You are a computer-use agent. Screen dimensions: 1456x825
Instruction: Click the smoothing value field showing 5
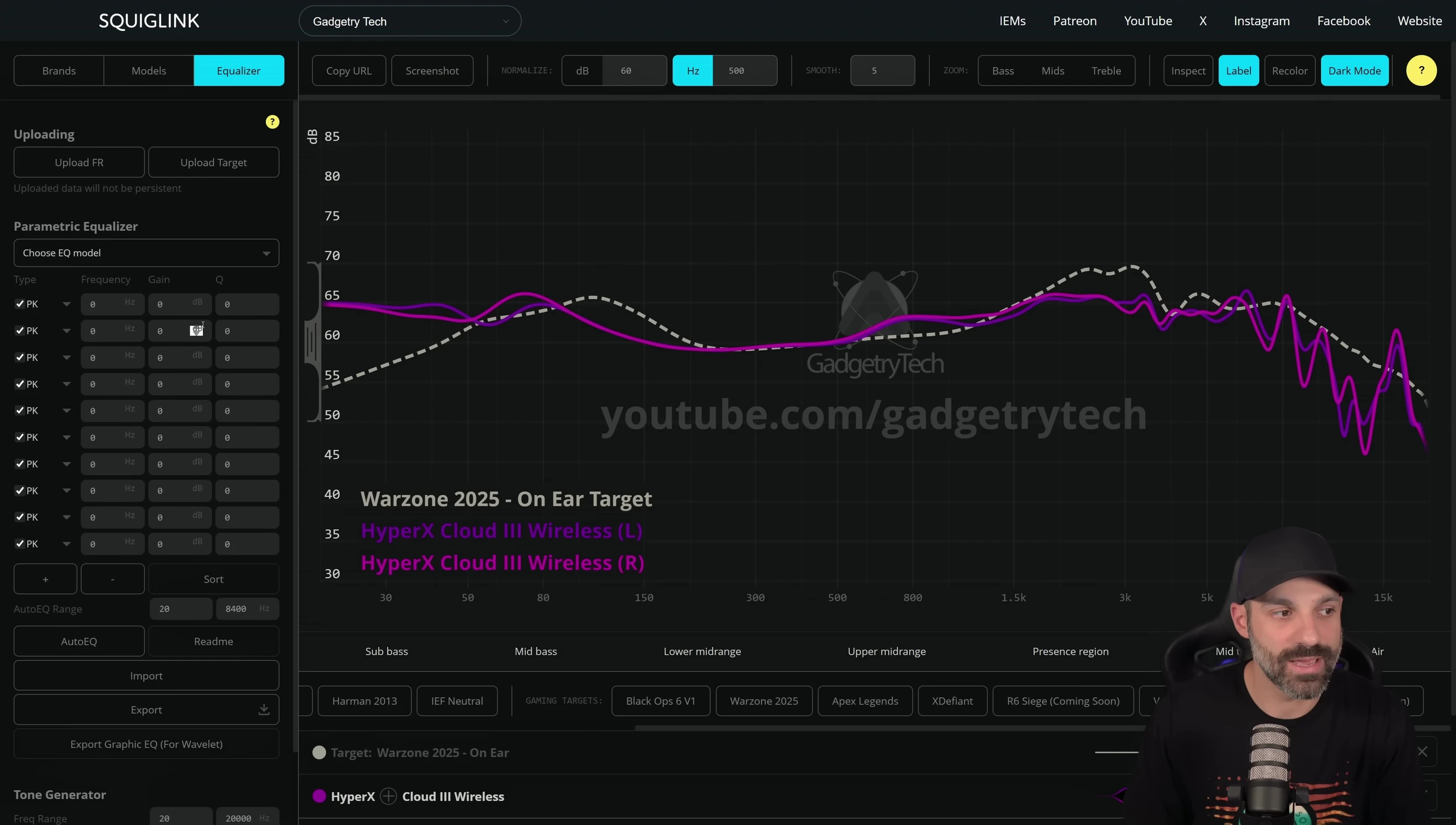882,70
